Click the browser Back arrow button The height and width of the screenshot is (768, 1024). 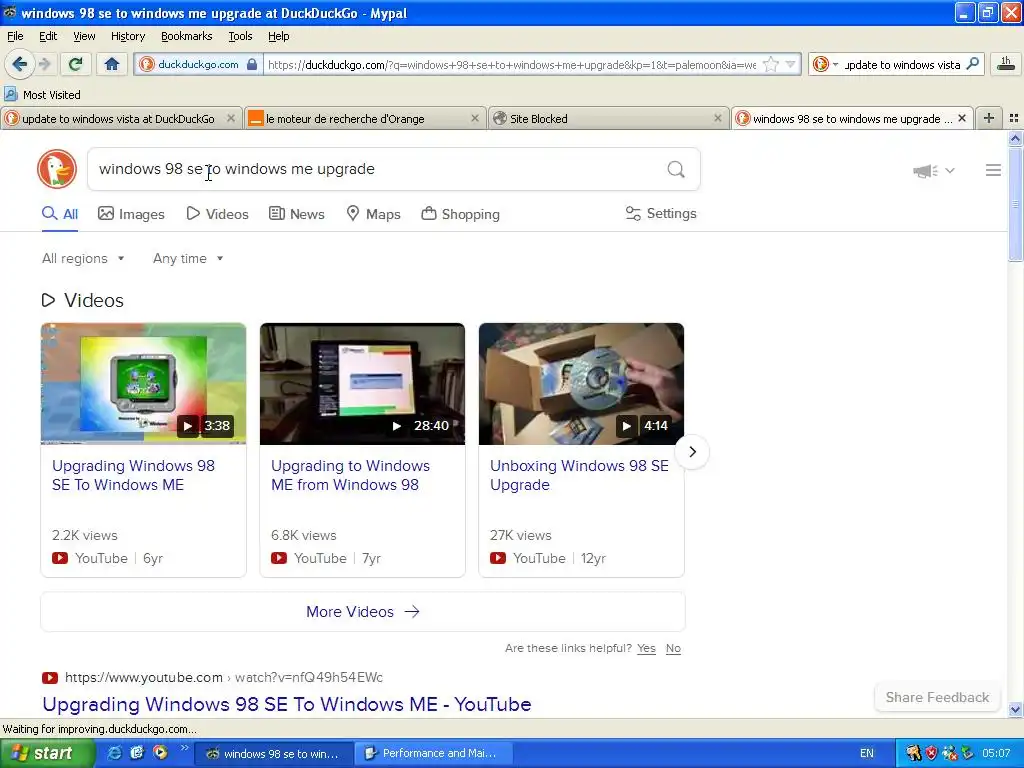20,64
